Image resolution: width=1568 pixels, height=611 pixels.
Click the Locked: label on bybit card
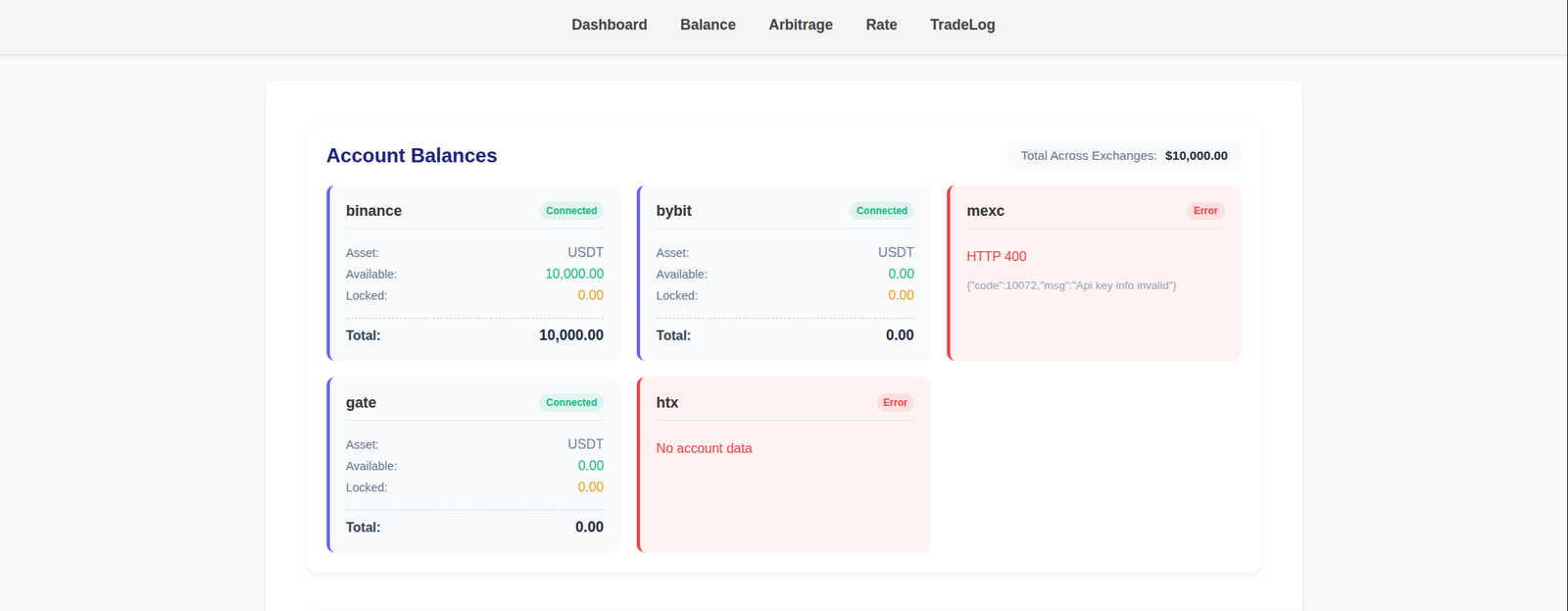pyautogui.click(x=677, y=295)
